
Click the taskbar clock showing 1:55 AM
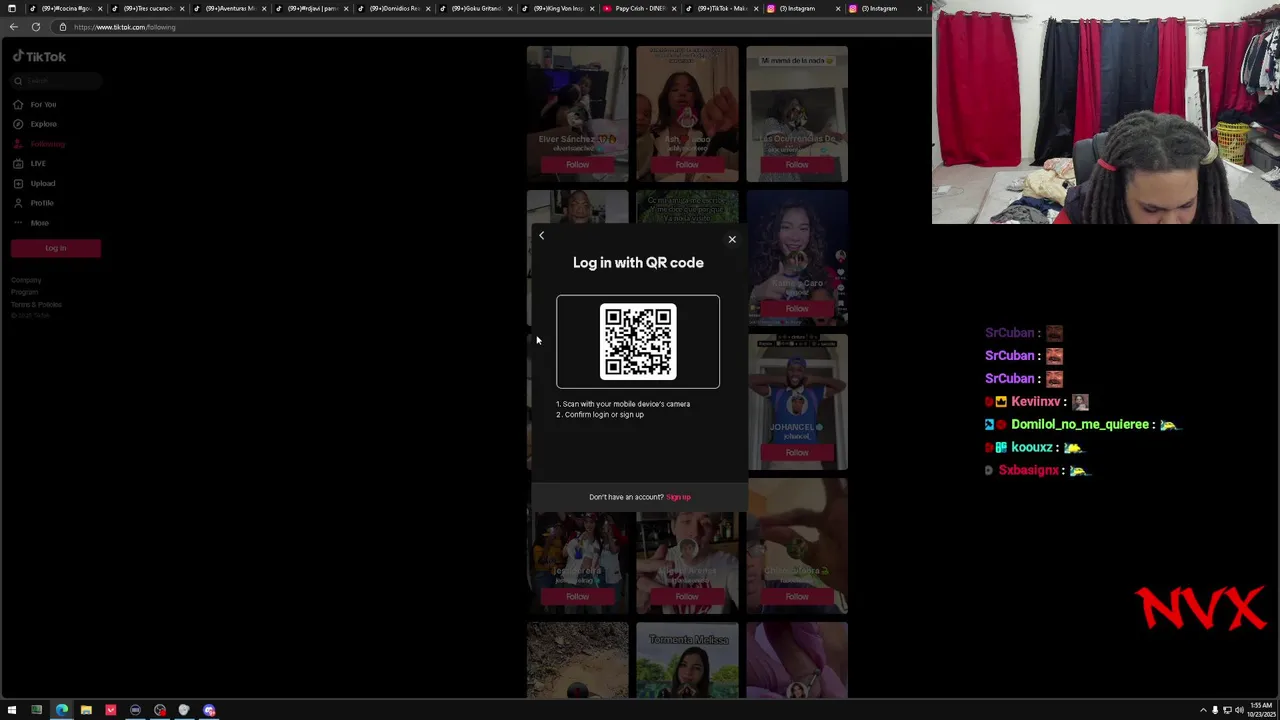[1260, 710]
